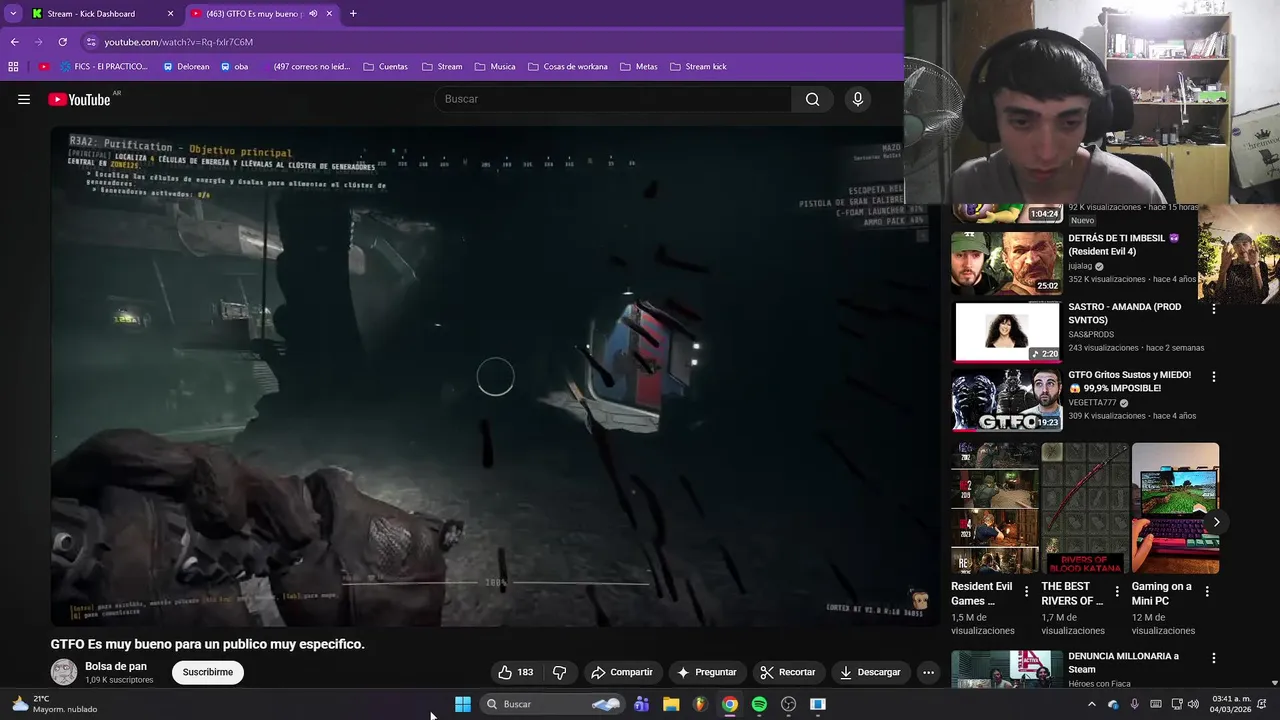Viewport: 1280px width, 720px height.
Task: Open the GTFO Gritos Sustos y MIEDO thumbnail
Action: coord(1006,400)
